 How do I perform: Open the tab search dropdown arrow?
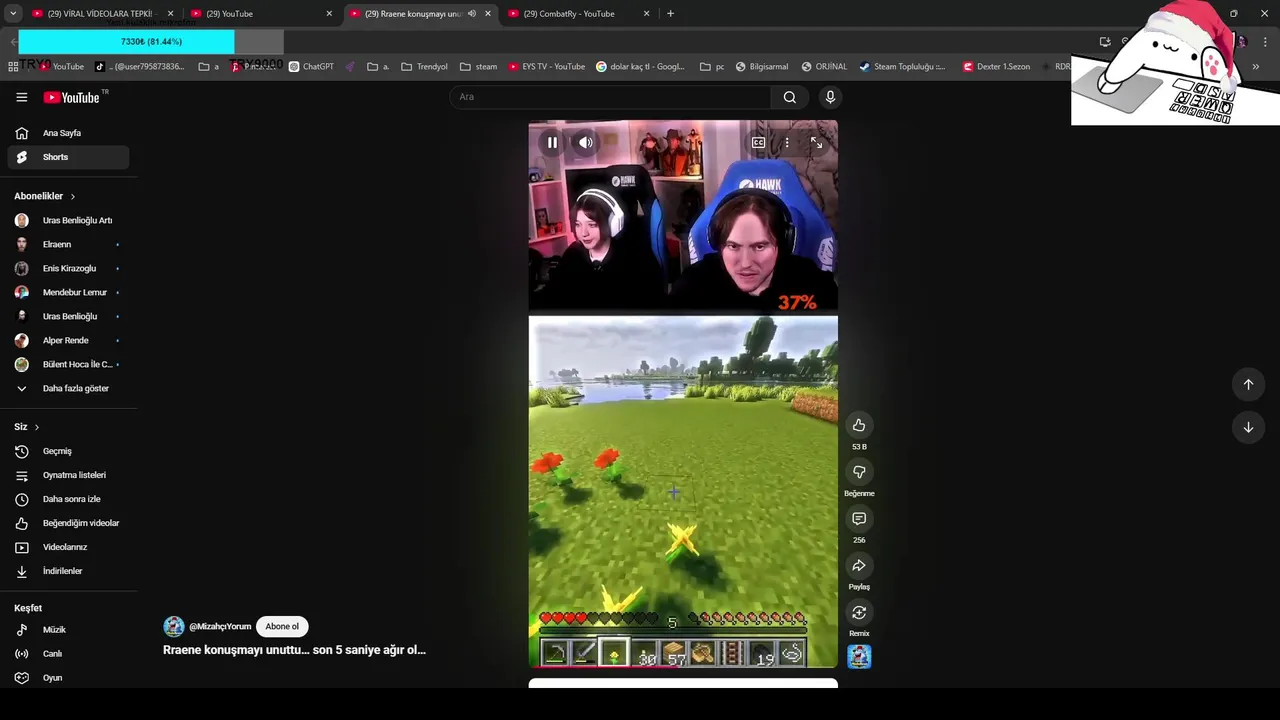[13, 14]
